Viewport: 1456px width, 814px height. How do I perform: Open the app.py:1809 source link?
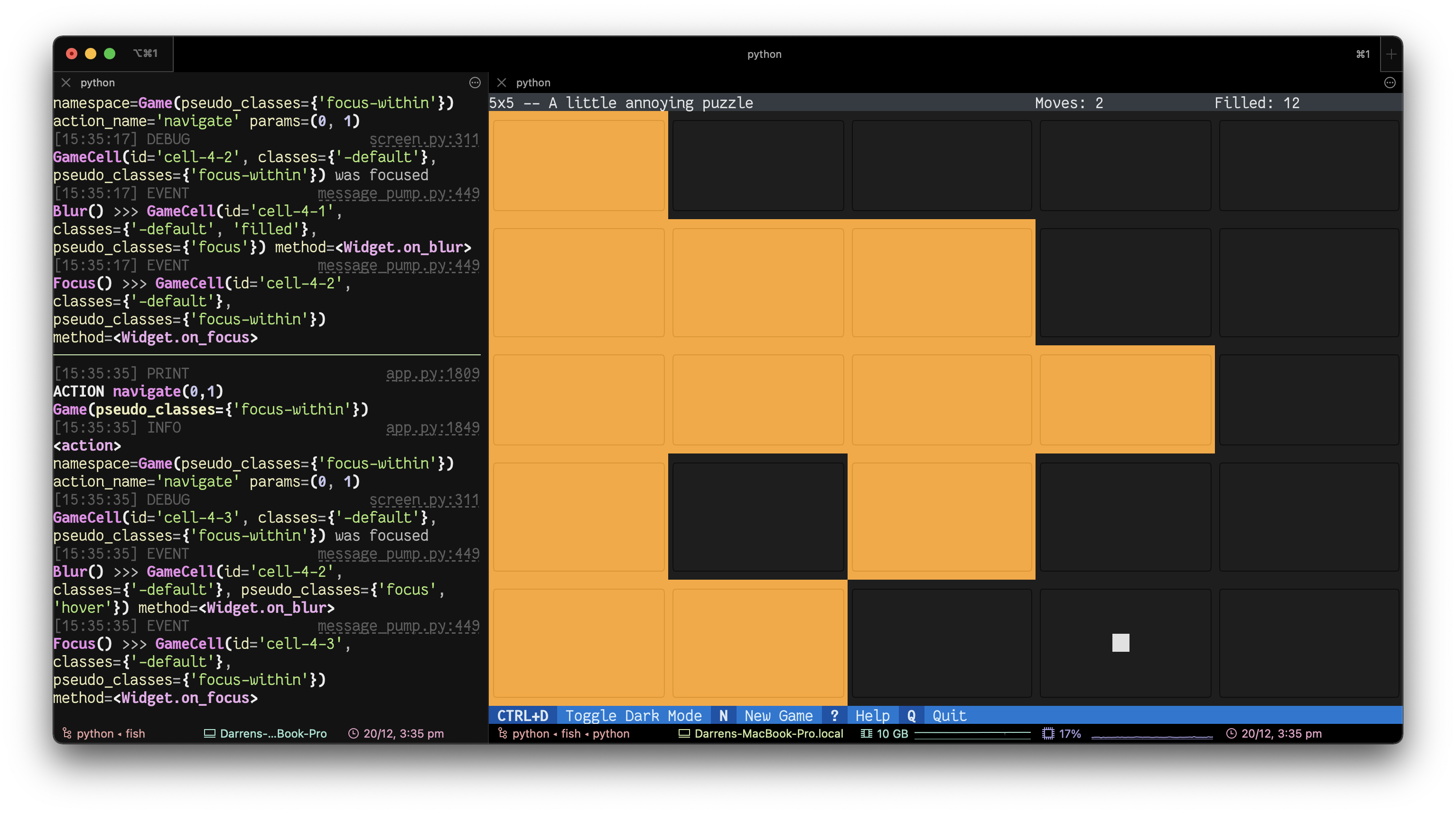pos(432,373)
